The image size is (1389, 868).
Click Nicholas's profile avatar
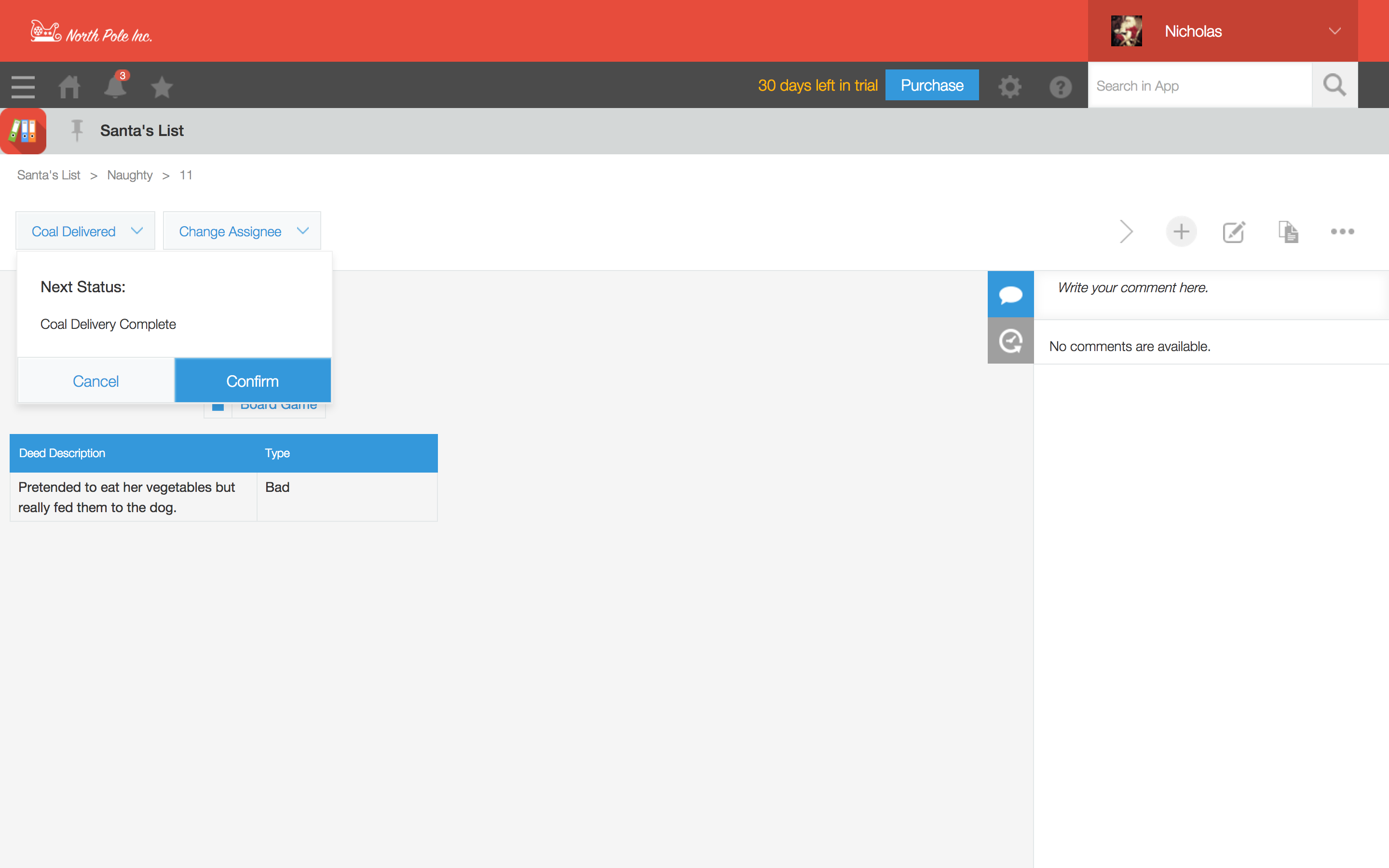(x=1126, y=31)
